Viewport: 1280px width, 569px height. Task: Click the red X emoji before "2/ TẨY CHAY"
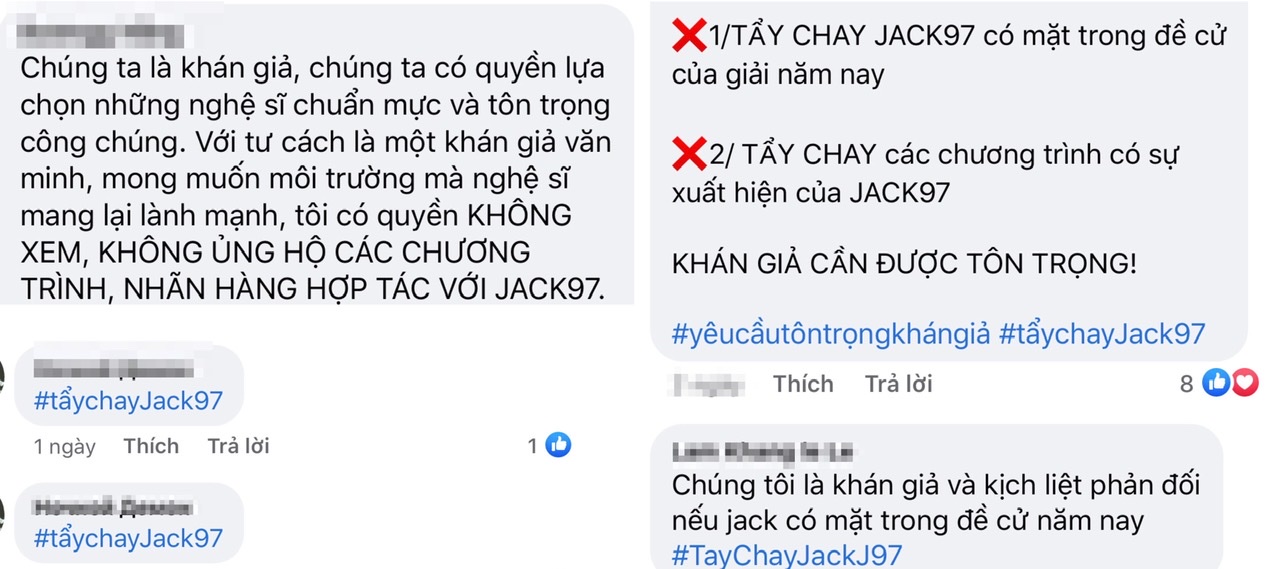click(688, 154)
